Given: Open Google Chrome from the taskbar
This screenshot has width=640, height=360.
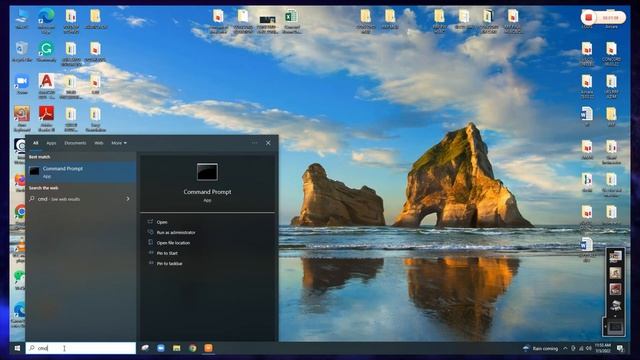Looking at the screenshot, I should (x=192, y=348).
